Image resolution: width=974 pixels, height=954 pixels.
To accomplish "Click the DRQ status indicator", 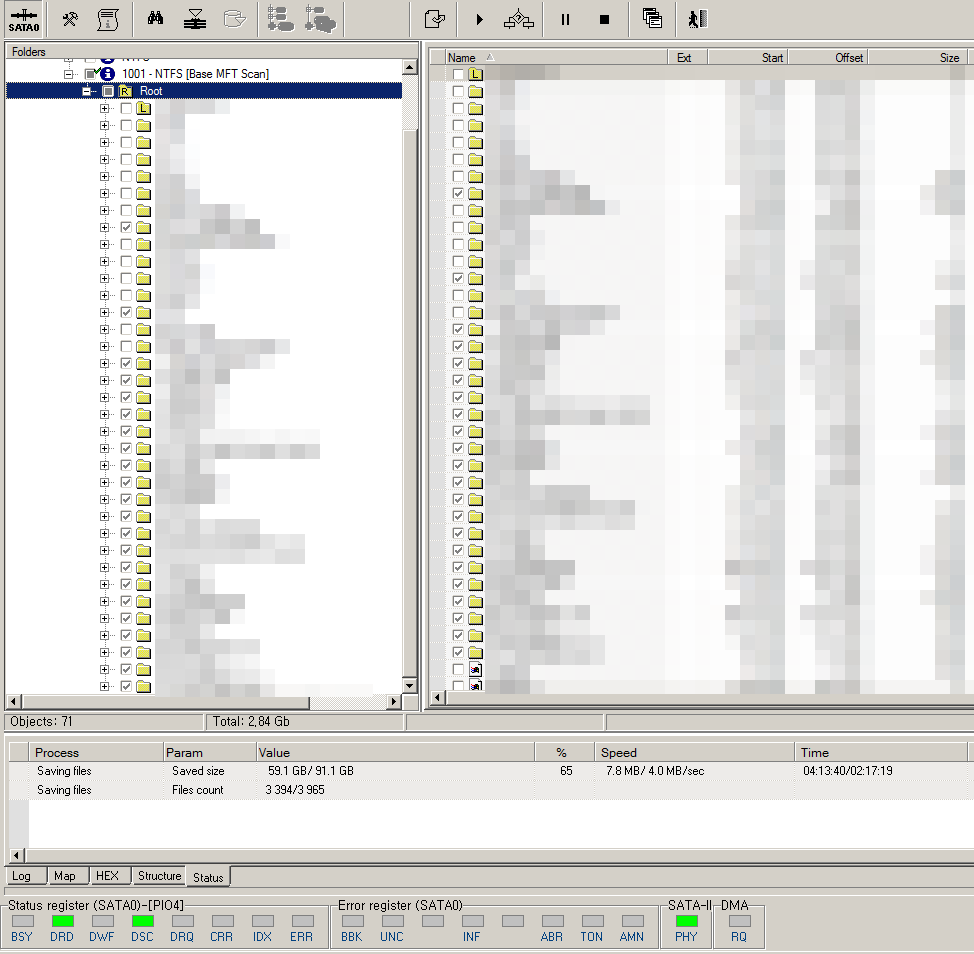I will tap(183, 921).
